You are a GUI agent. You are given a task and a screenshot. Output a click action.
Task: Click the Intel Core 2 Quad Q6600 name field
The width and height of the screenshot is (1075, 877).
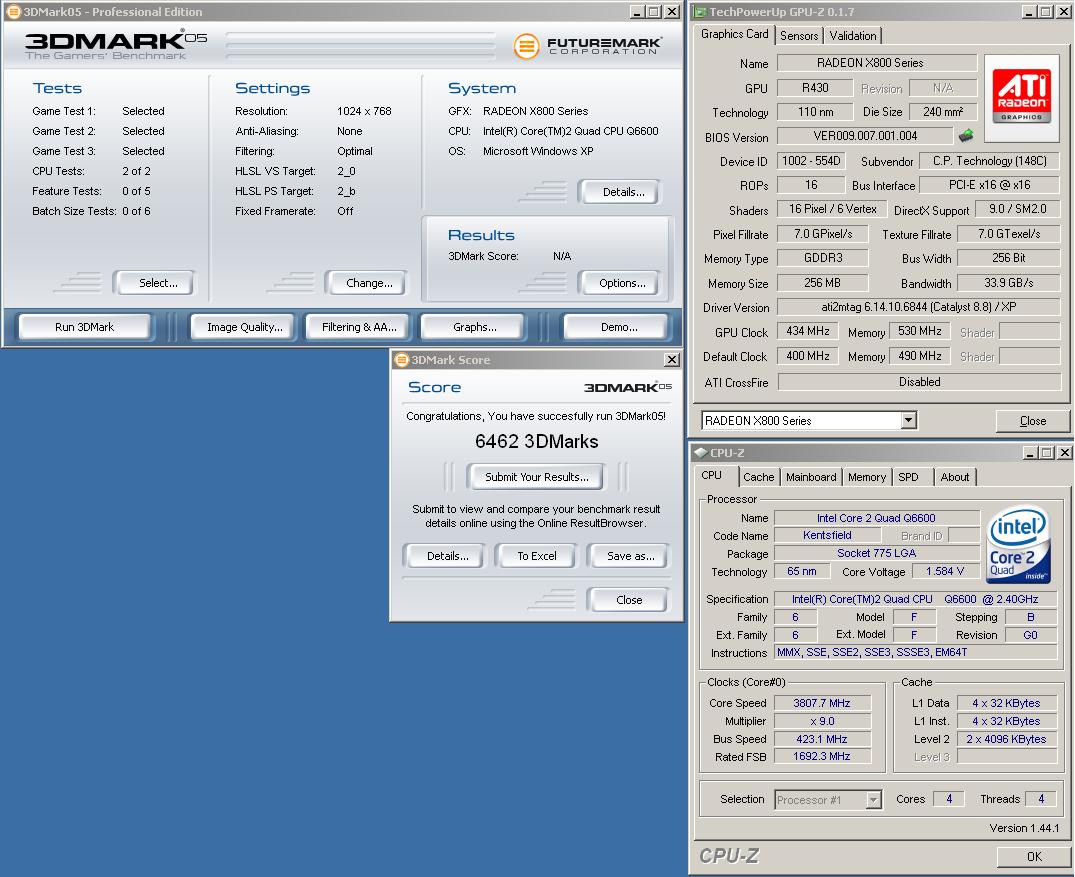876,518
